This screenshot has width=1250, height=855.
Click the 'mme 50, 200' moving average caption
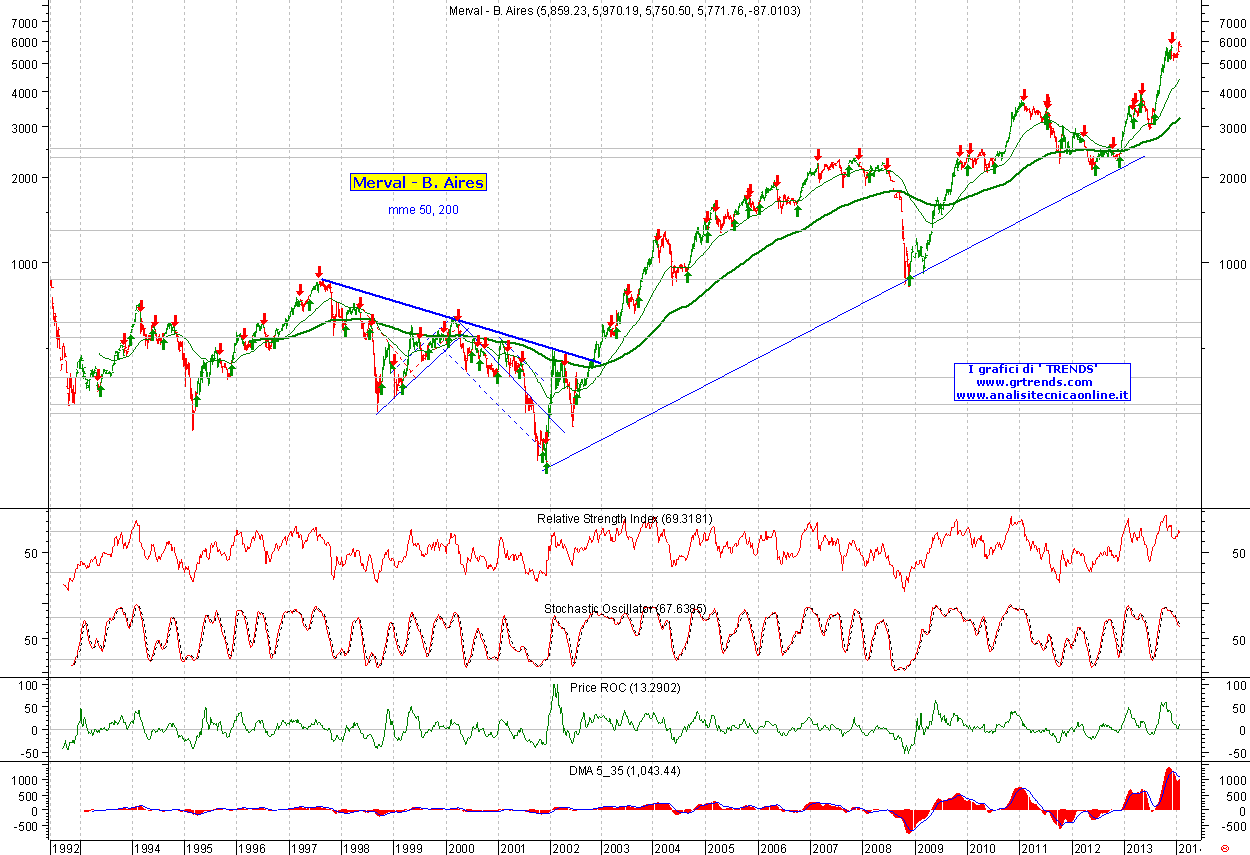point(424,210)
